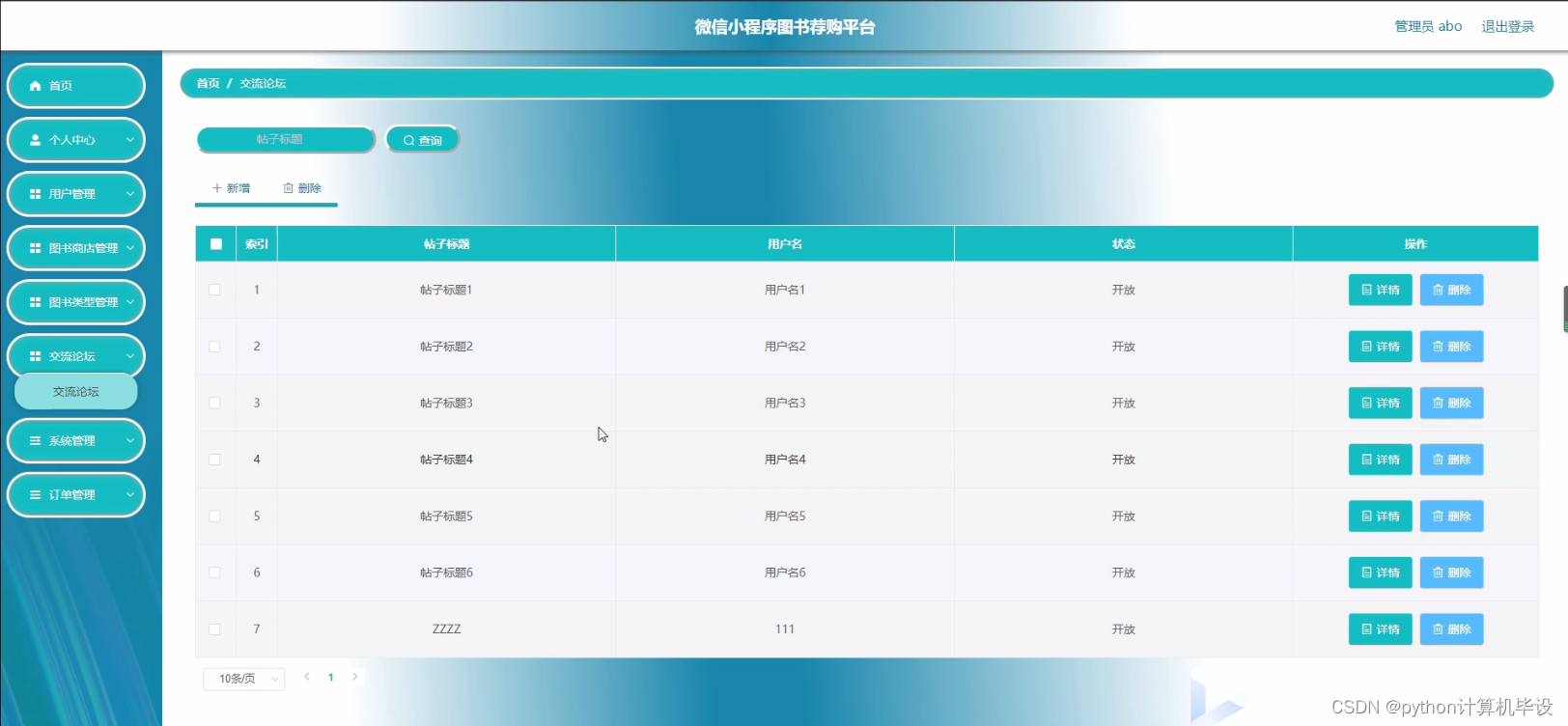Expand the 系统管理 chevron

click(x=130, y=441)
